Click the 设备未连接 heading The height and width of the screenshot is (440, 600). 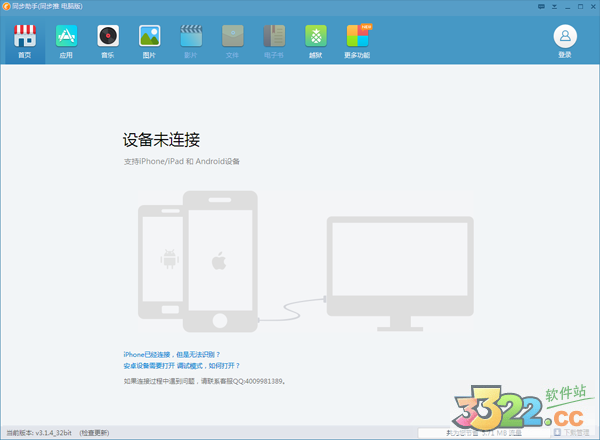[161, 140]
